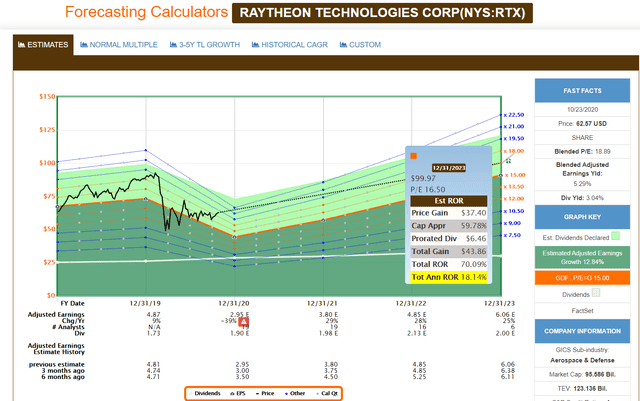Click the 10/23/2020 date in Fast Facts
640x401 pixels.
(582, 109)
